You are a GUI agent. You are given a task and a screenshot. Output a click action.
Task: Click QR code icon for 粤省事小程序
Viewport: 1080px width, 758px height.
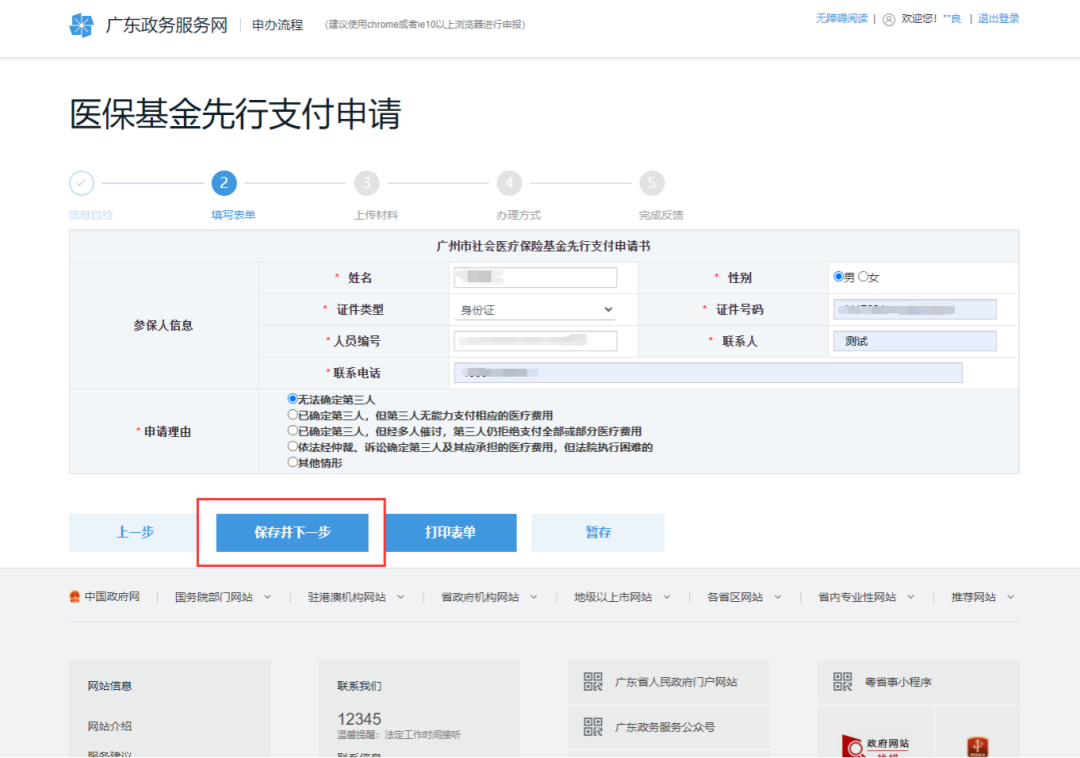842,682
